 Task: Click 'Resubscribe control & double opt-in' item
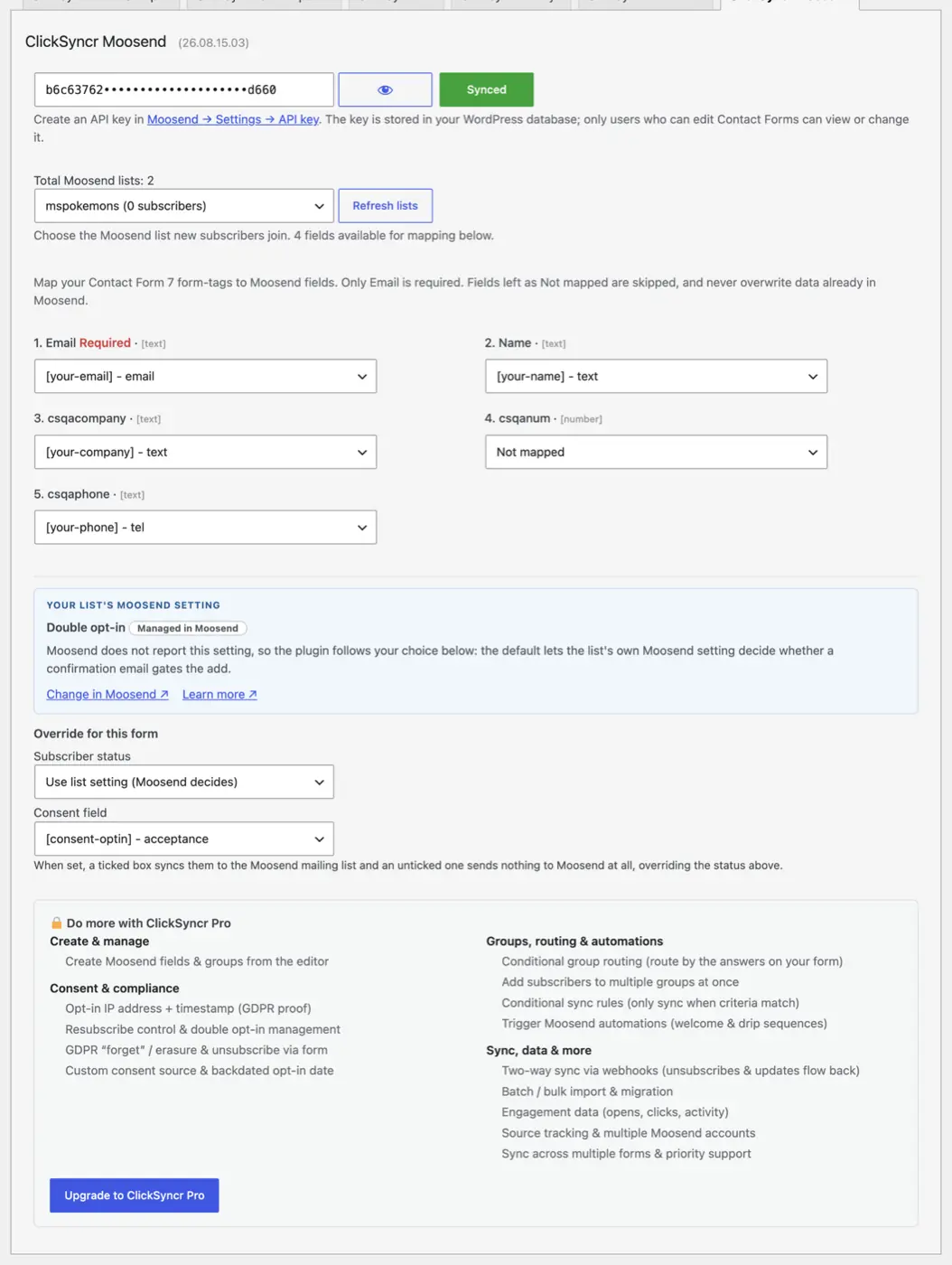(x=202, y=1029)
